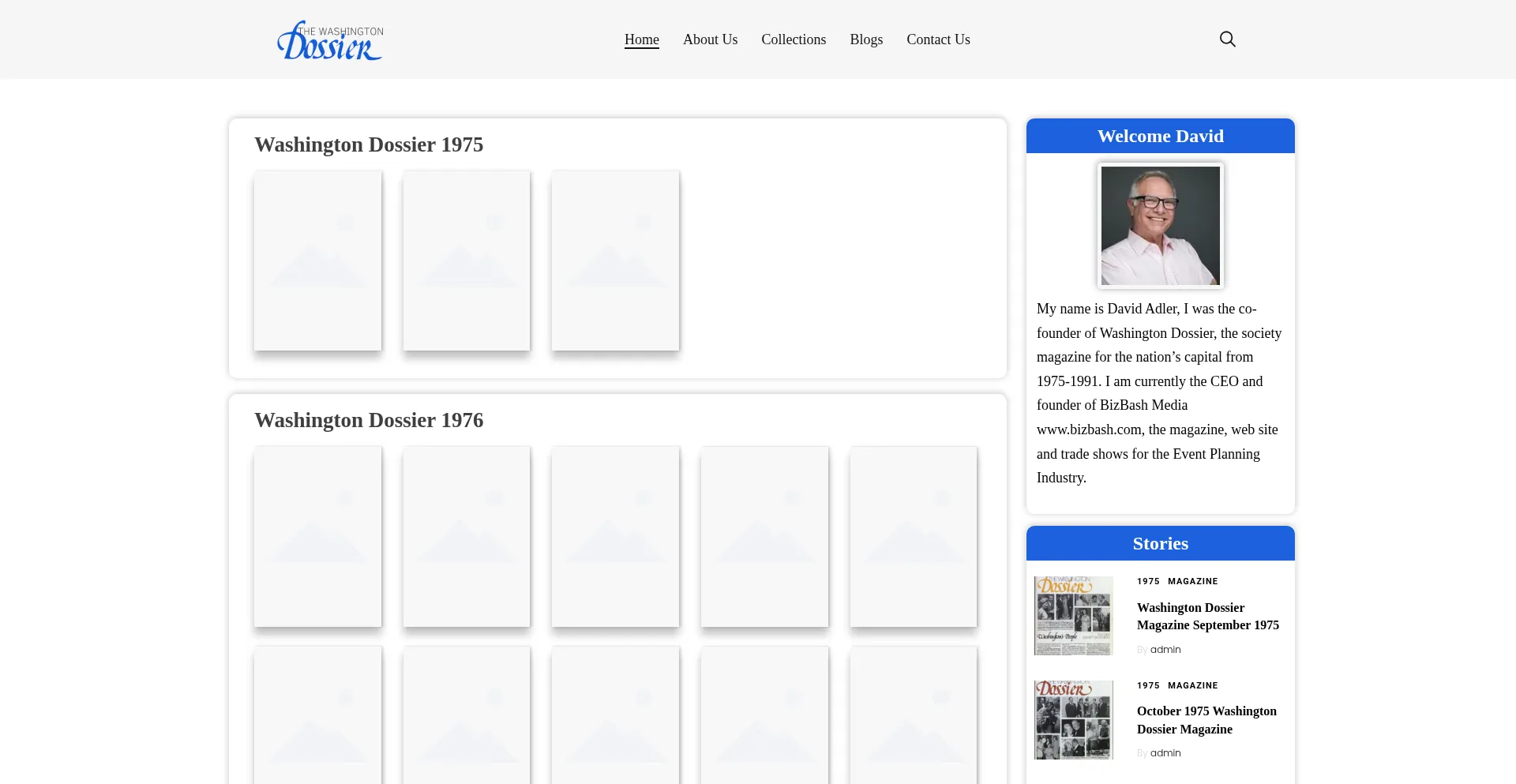Click David Adler's profile photo
Viewport: 1516px width, 784px height.
click(1160, 226)
